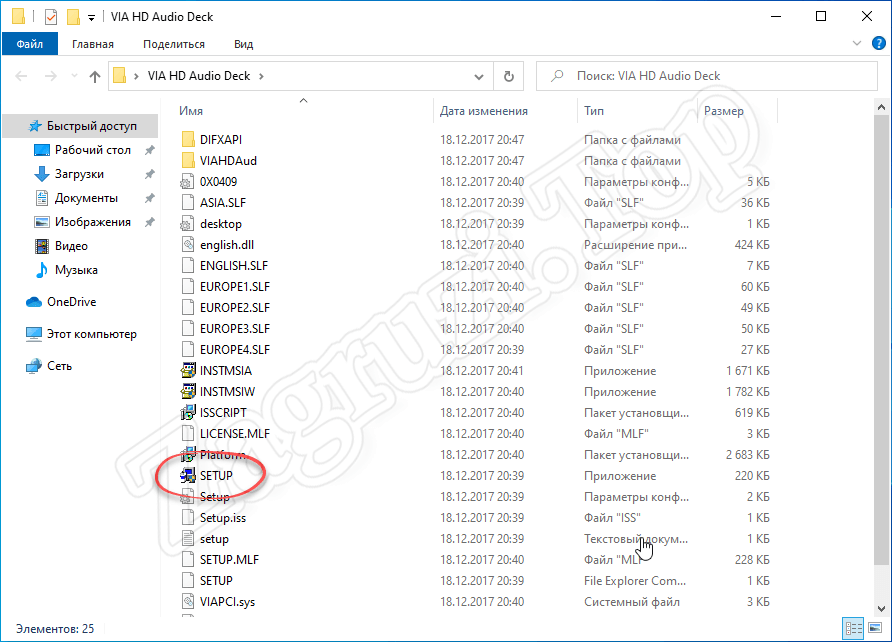Switch to the Вид ribbon tab
This screenshot has width=892, height=642.
(x=243, y=44)
